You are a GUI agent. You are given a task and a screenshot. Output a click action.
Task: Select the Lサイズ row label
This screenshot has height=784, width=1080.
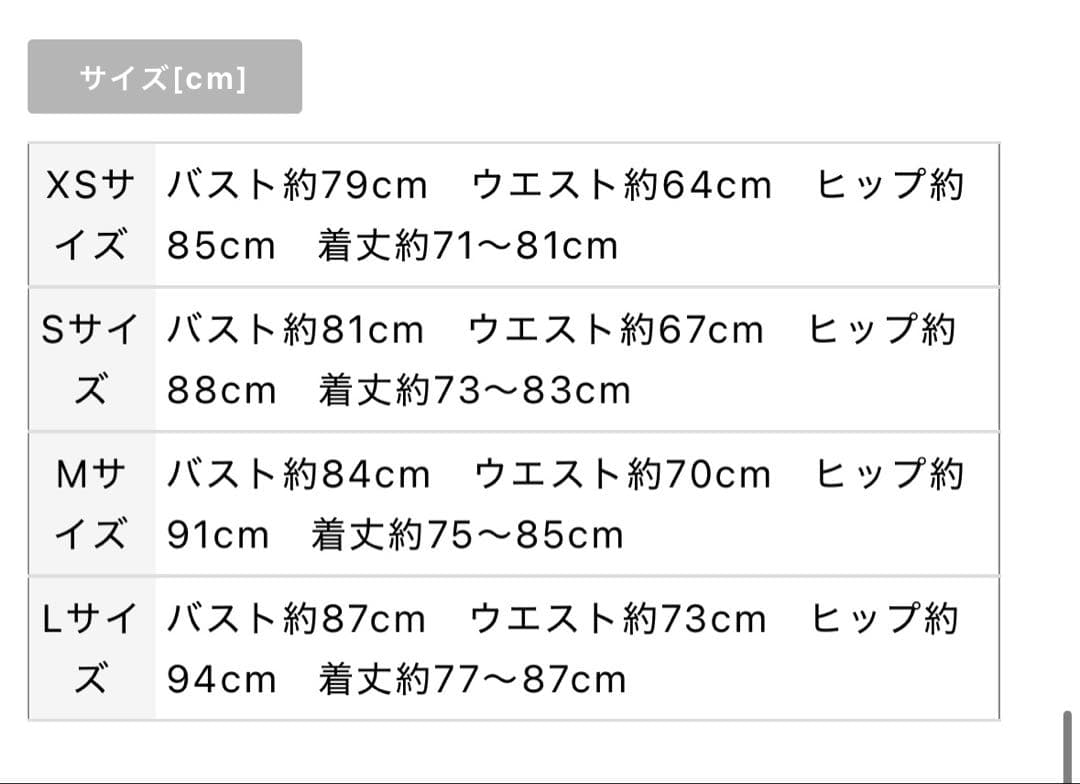point(91,648)
